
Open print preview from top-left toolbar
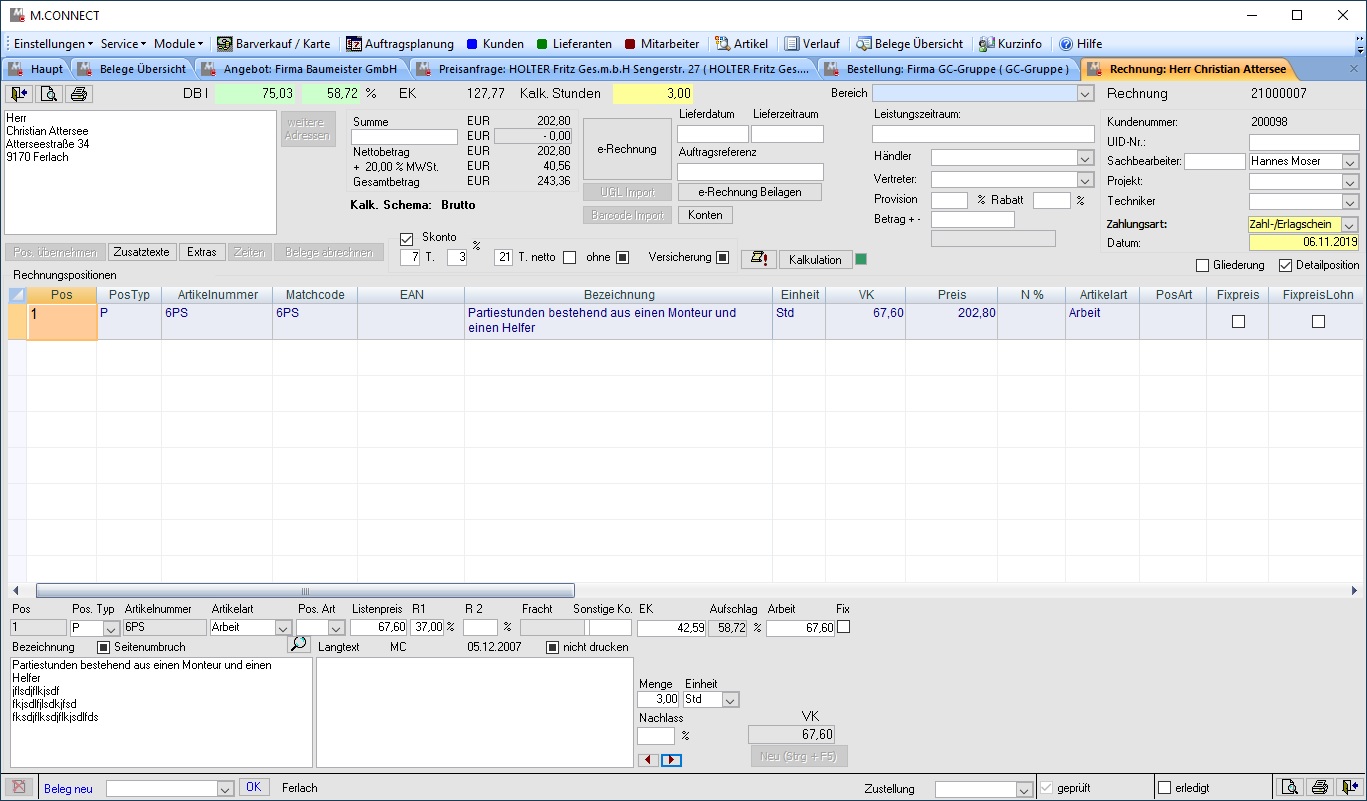pyautogui.click(x=49, y=94)
